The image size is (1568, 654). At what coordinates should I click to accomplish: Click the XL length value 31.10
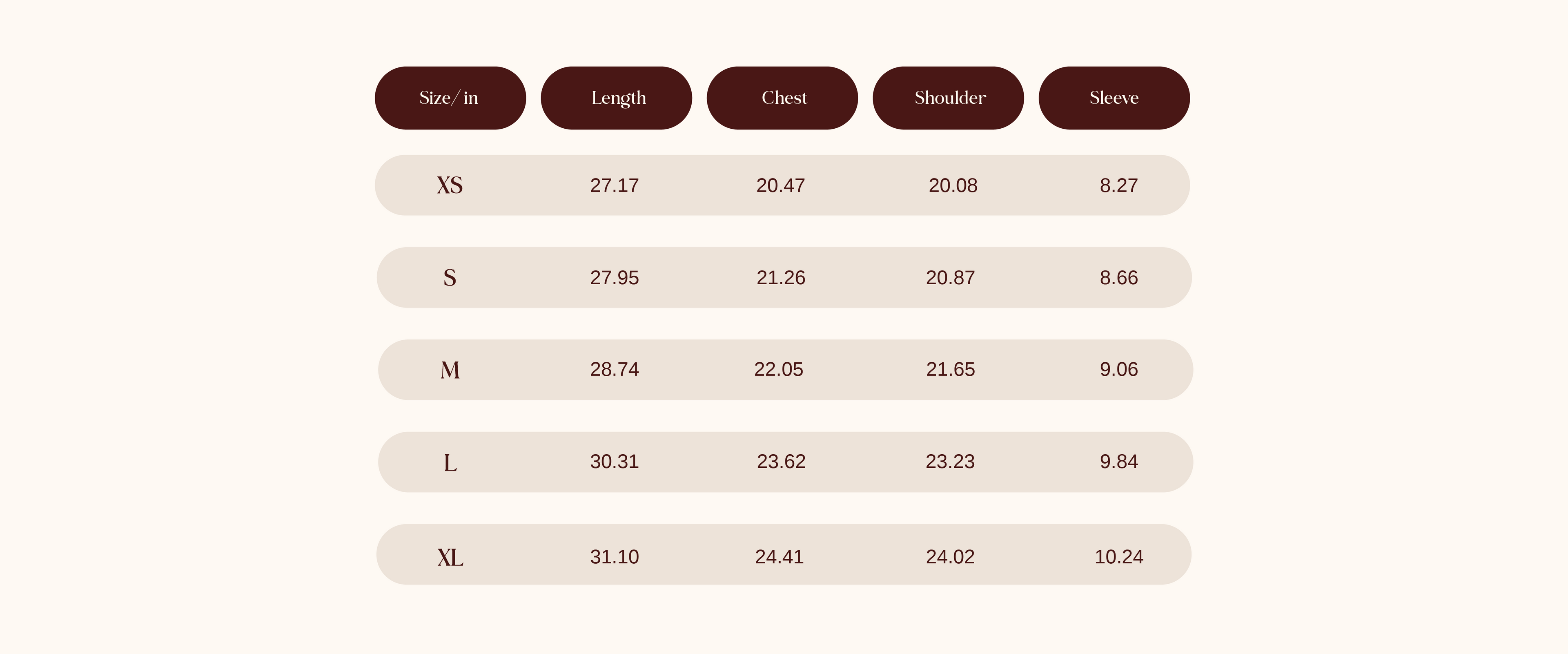614,556
